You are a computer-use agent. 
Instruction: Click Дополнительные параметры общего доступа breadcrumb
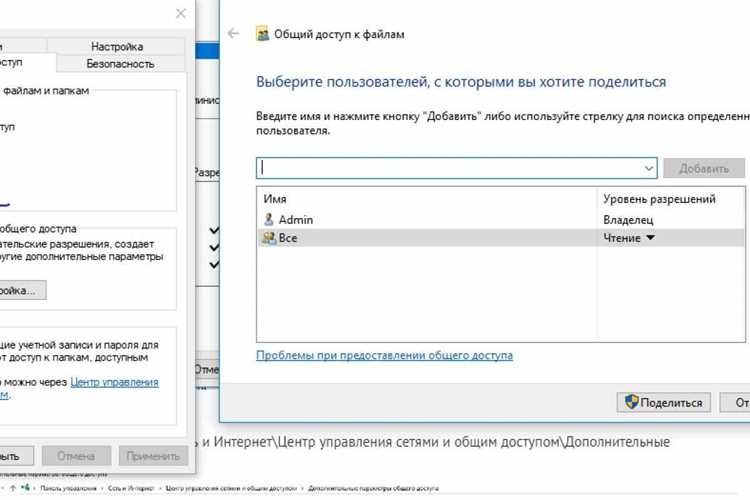point(373,489)
